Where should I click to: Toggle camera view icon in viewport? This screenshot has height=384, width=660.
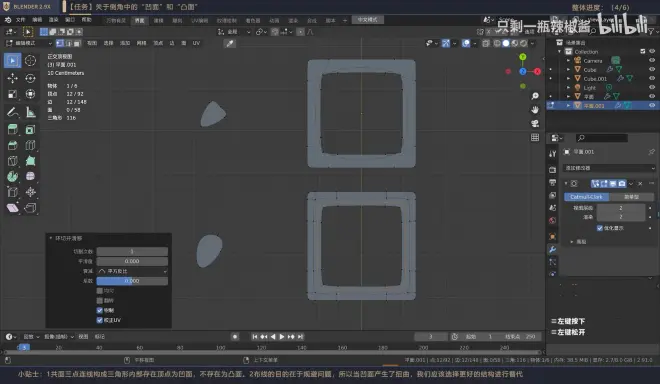[535, 124]
